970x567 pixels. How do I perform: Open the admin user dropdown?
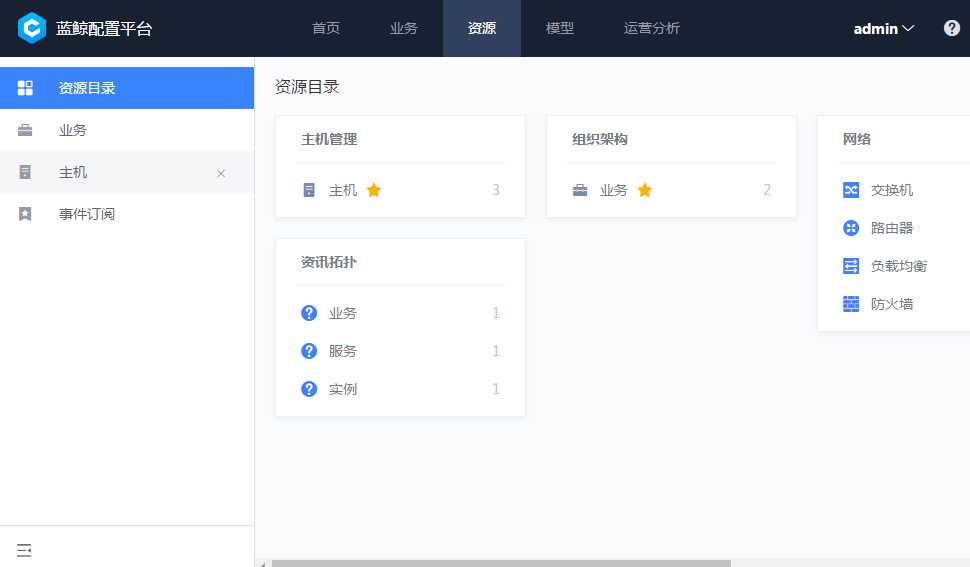(883, 28)
